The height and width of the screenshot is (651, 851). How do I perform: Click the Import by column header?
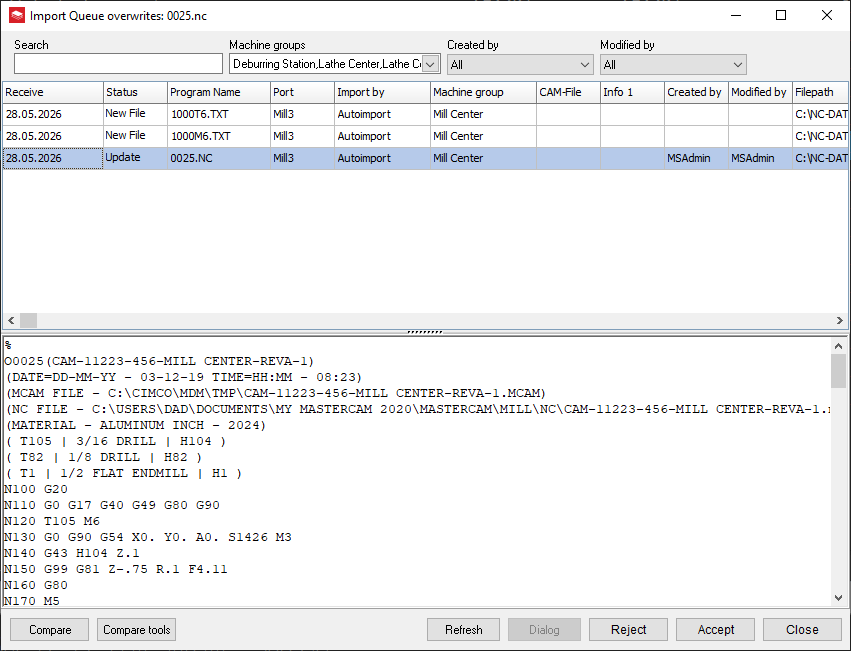[x=382, y=92]
